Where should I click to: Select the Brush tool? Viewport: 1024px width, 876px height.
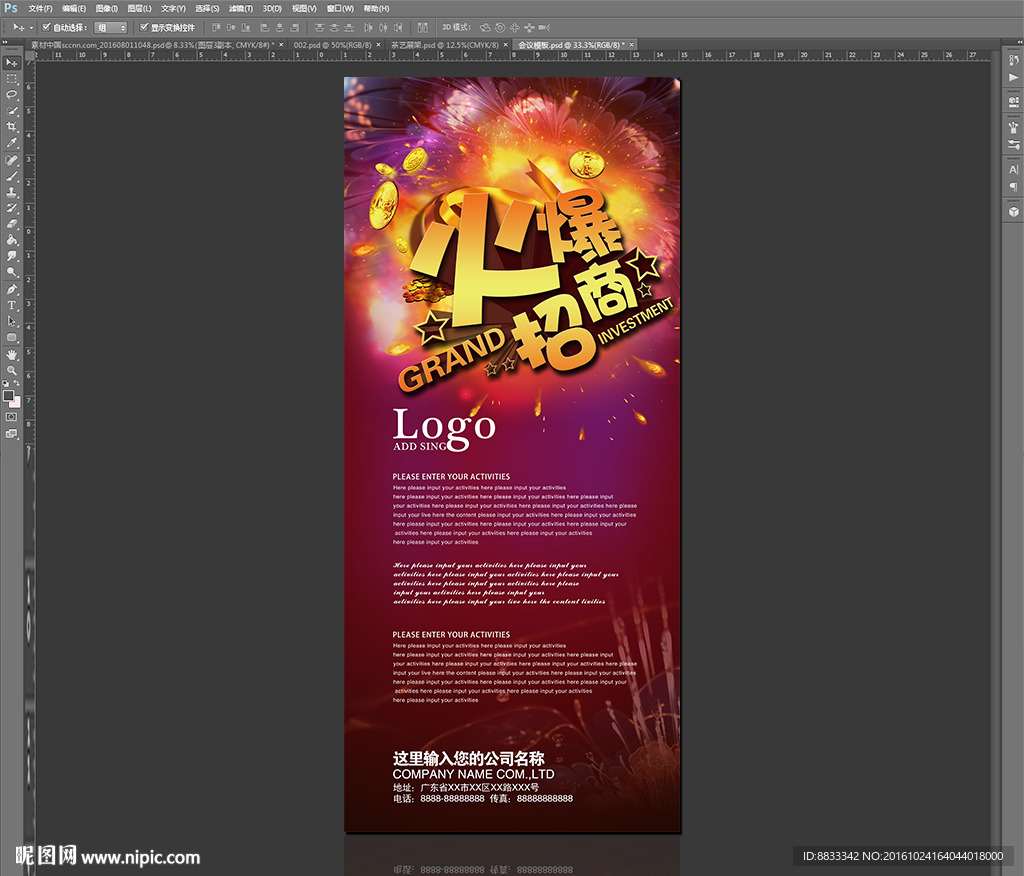pyautogui.click(x=12, y=176)
